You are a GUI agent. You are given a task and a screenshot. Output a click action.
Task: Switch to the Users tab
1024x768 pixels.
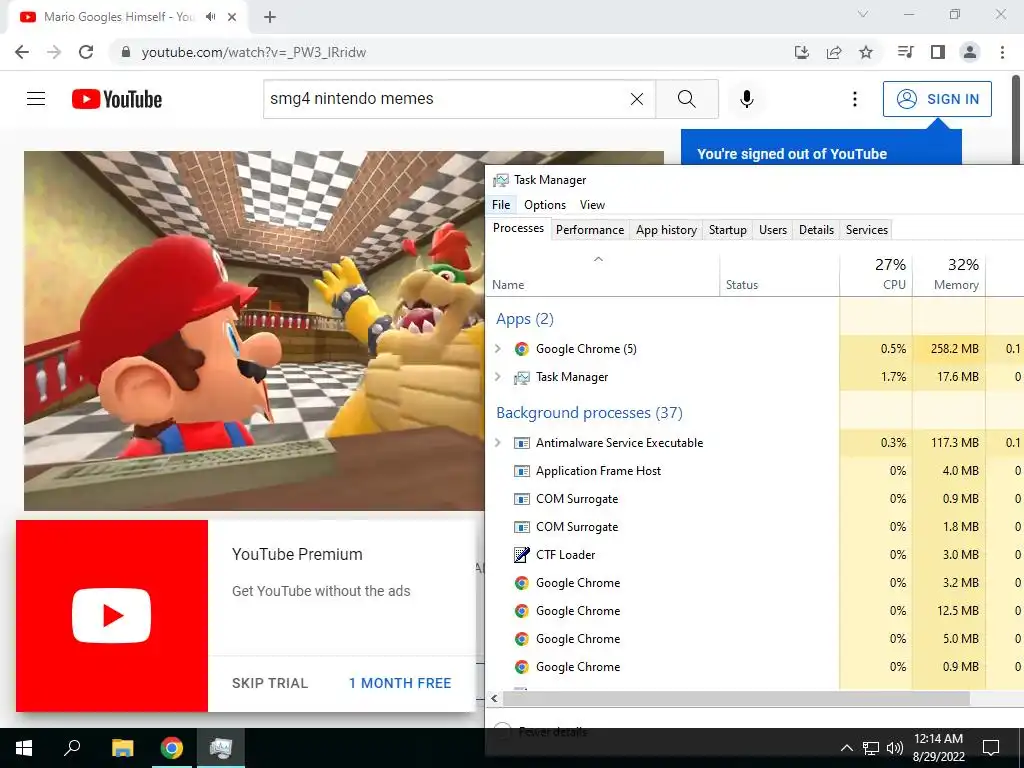pyautogui.click(x=773, y=230)
